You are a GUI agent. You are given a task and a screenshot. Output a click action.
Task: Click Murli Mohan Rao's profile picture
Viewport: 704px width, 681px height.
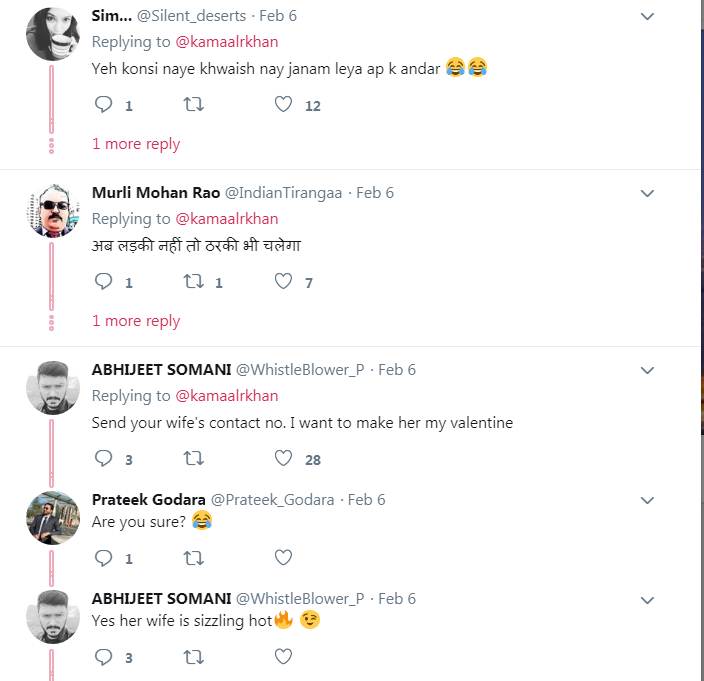(52, 210)
